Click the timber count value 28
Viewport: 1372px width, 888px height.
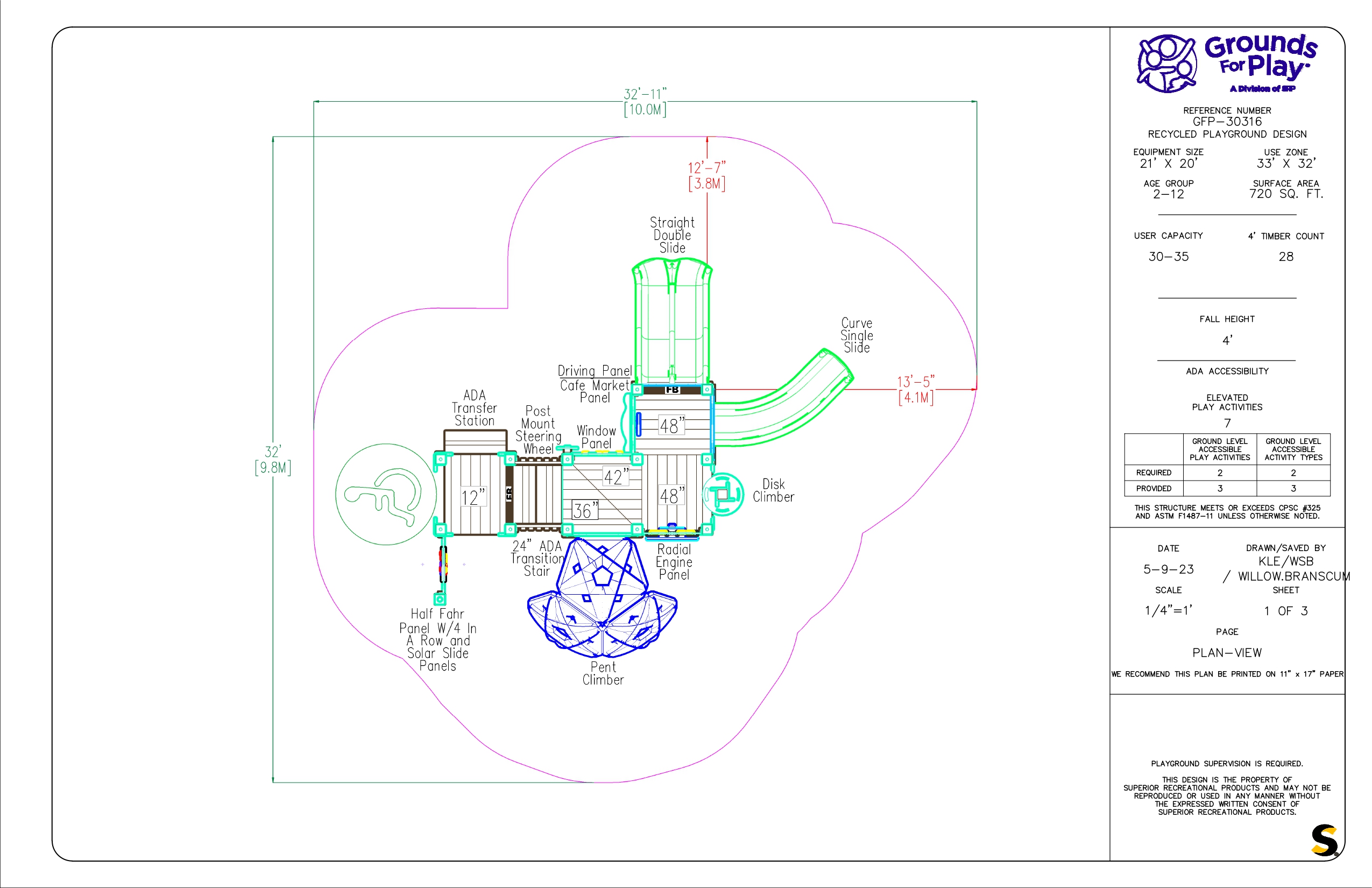coord(1286,257)
